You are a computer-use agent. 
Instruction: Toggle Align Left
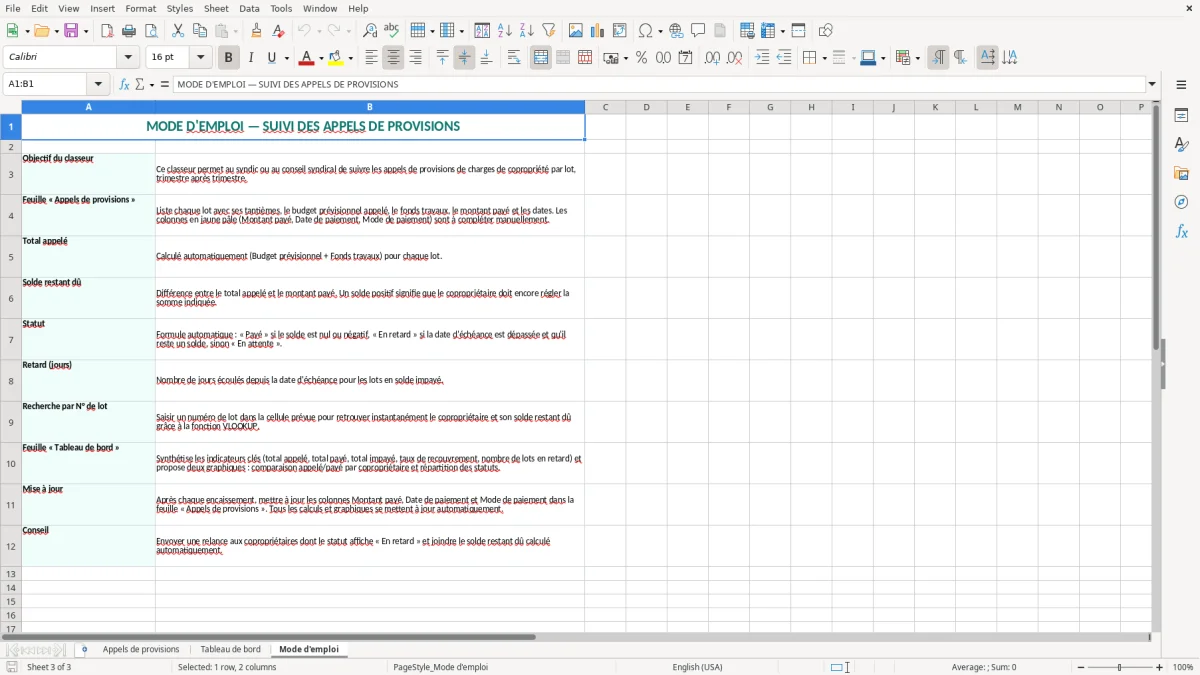371,58
